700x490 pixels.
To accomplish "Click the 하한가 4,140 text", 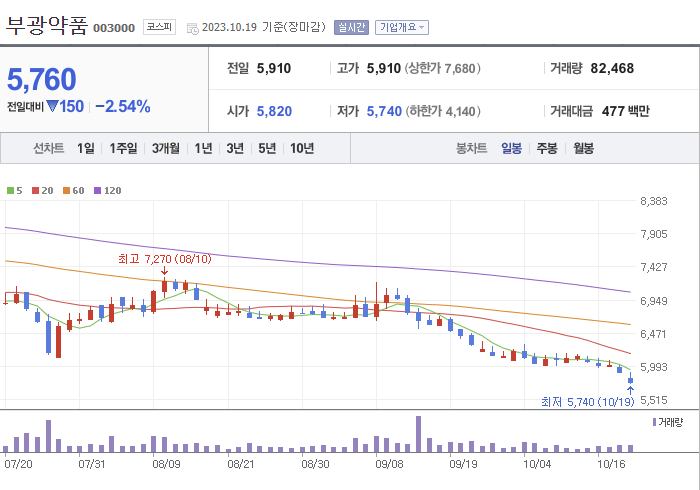I will click(x=443, y=111).
